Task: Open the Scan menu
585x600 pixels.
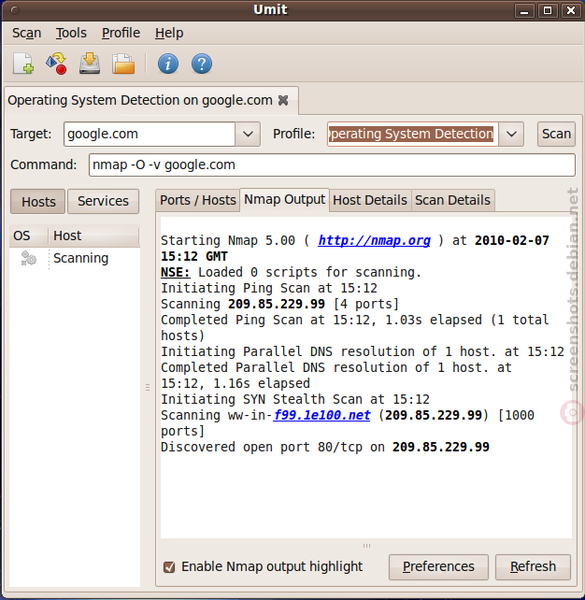Action: point(26,33)
